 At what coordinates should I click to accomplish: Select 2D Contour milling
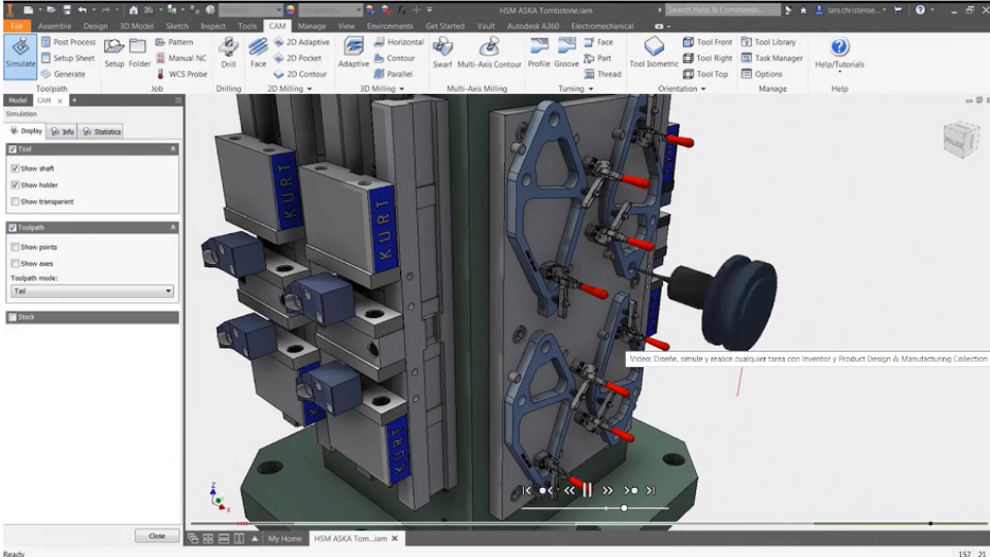coord(301,74)
